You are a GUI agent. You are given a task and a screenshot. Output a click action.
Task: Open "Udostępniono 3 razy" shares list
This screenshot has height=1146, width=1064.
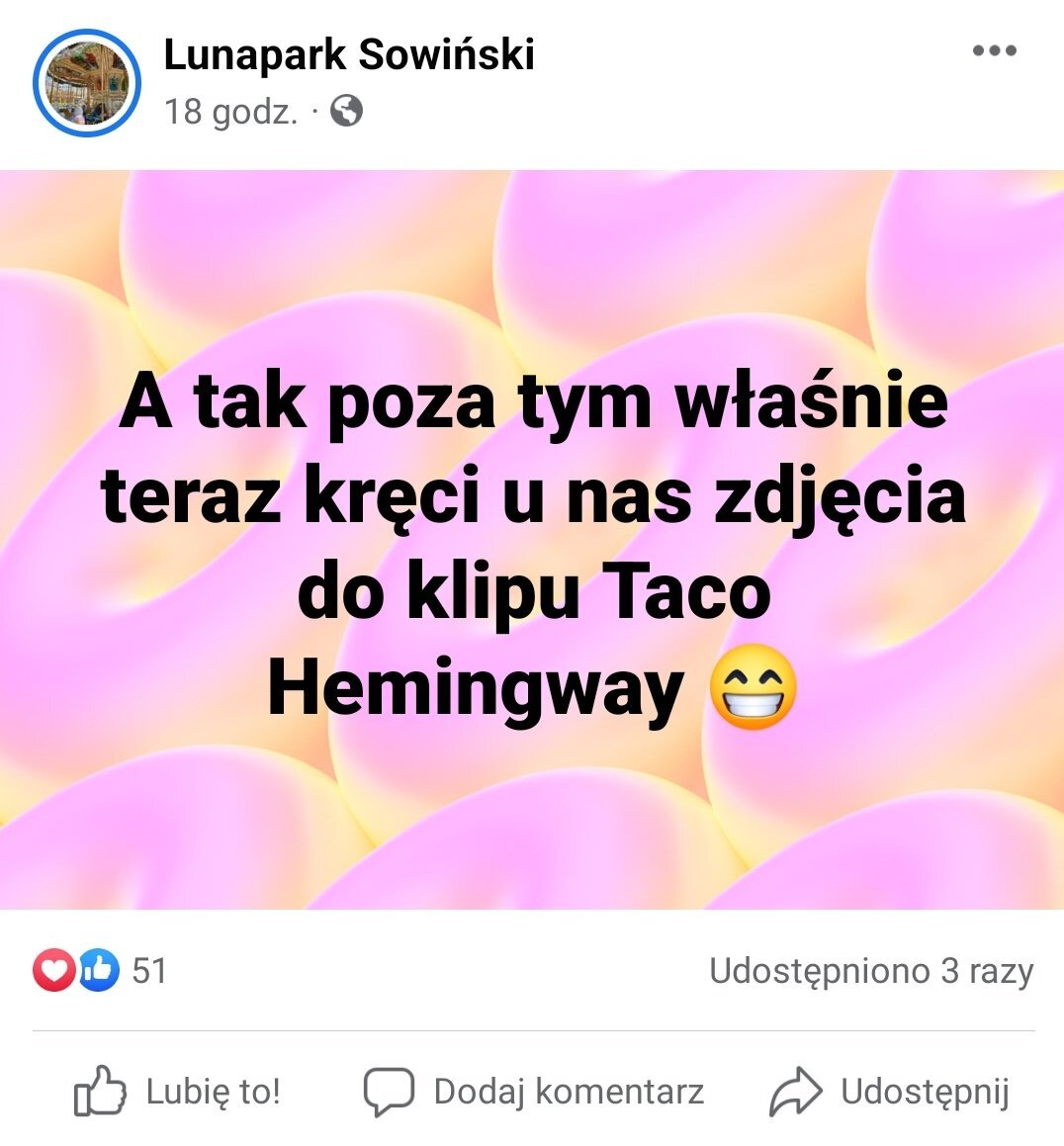[871, 971]
